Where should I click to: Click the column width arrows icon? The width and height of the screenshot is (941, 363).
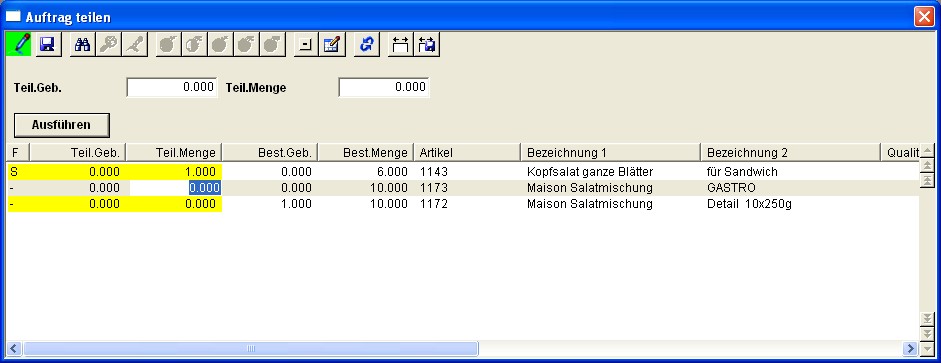pos(401,45)
